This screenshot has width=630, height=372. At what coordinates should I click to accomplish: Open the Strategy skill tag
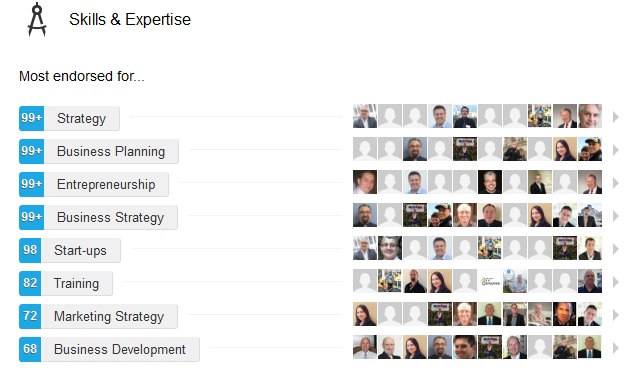point(82,119)
